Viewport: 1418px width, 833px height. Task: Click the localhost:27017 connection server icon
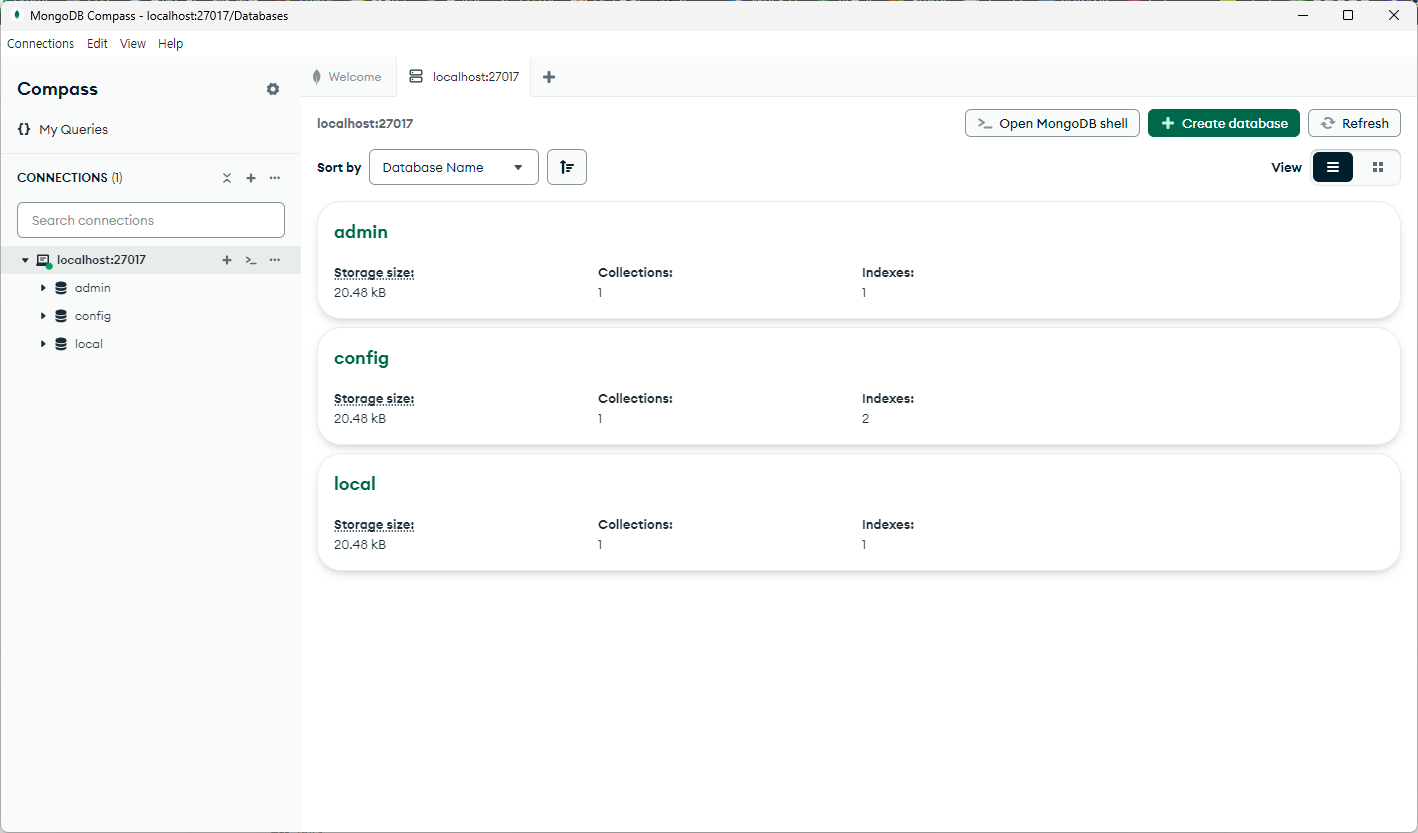[x=43, y=260]
